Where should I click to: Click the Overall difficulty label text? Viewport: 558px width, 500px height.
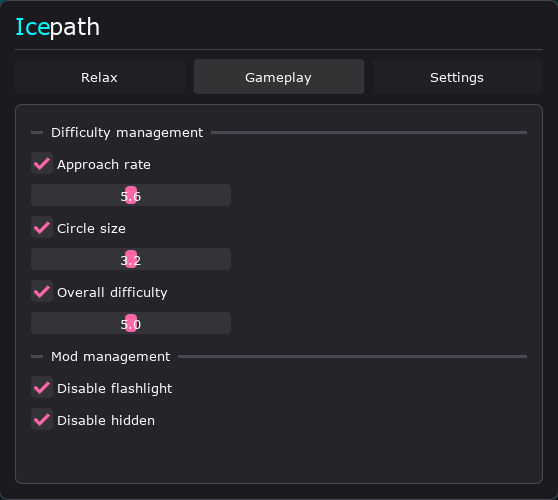(112, 293)
